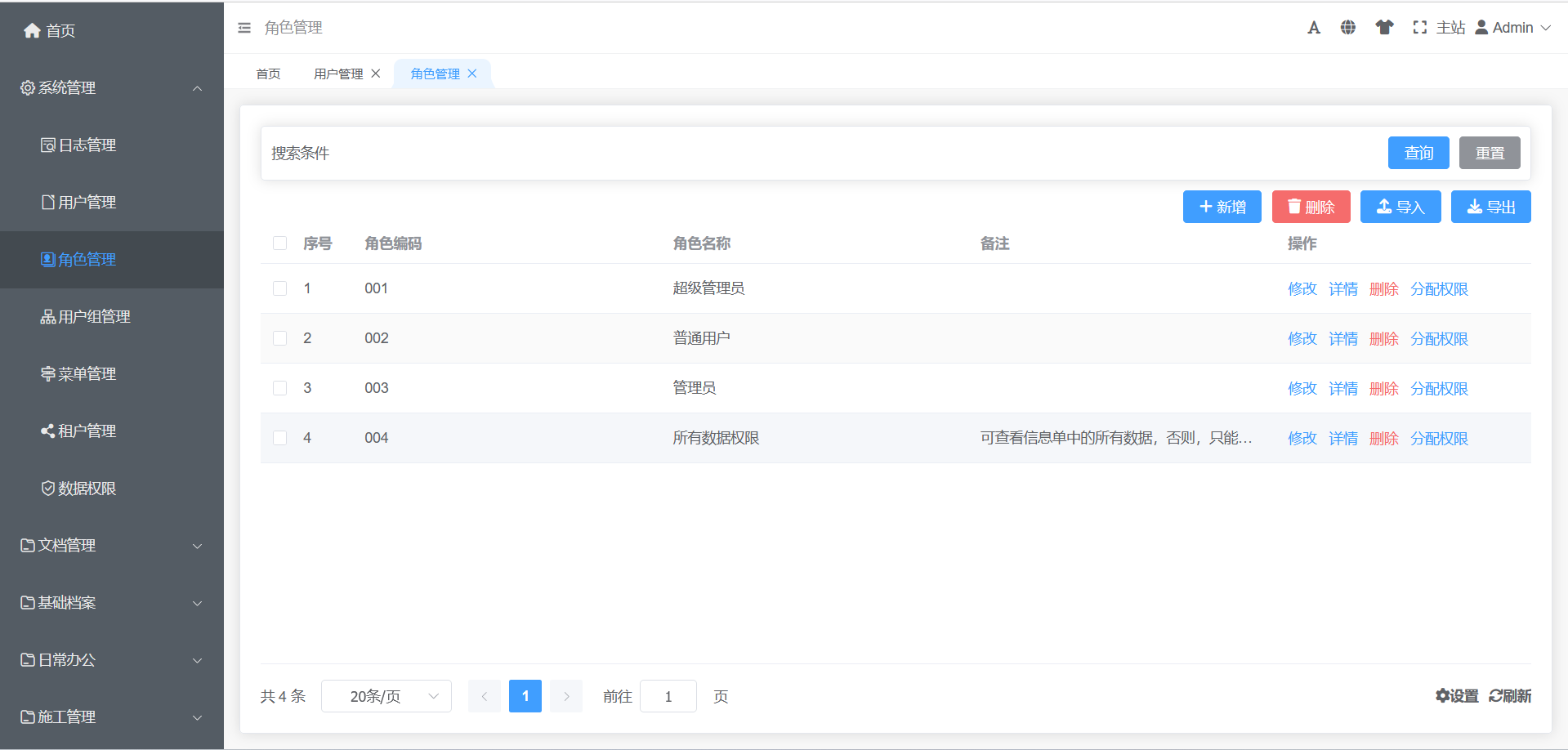1568x750 pixels.
Task: Click the 日常办公 folder icon
Action: coord(28,659)
